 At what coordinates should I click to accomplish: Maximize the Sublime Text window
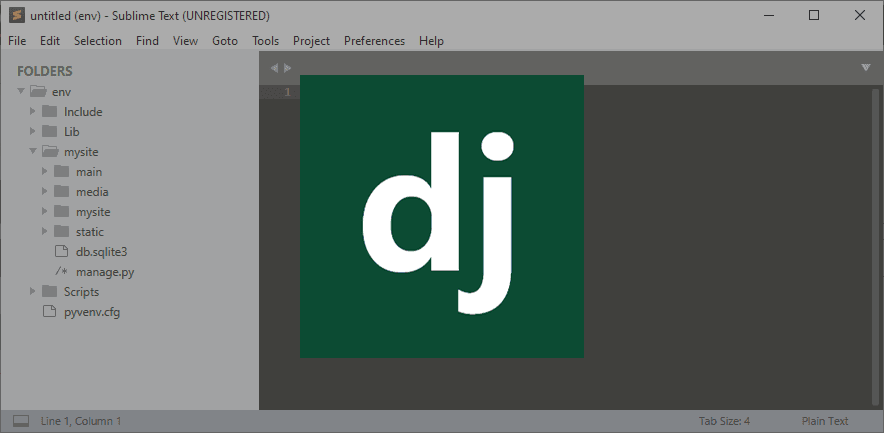[x=814, y=15]
